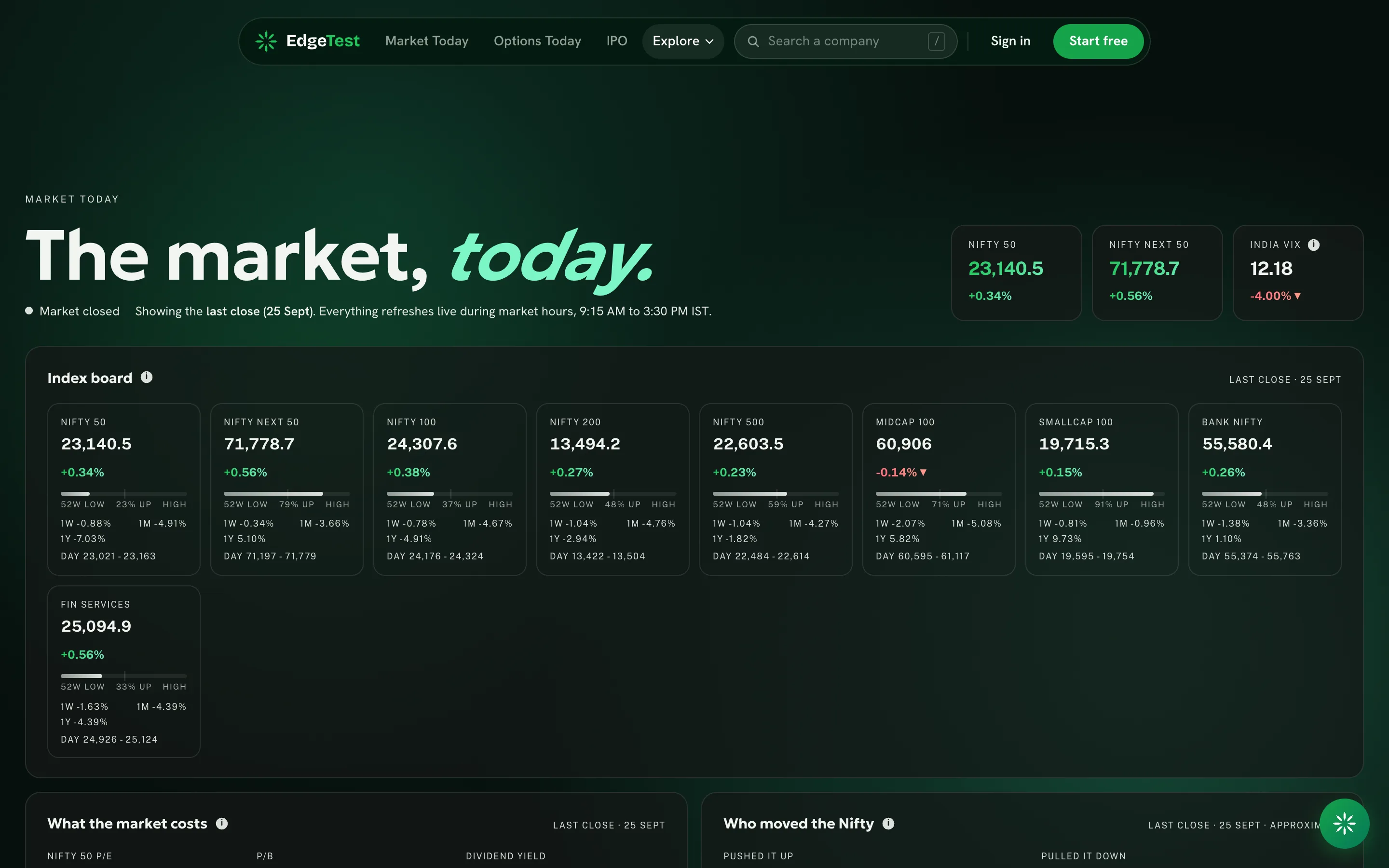Click the chevron arrow beside Explore
1389x868 pixels.
[x=709, y=42]
